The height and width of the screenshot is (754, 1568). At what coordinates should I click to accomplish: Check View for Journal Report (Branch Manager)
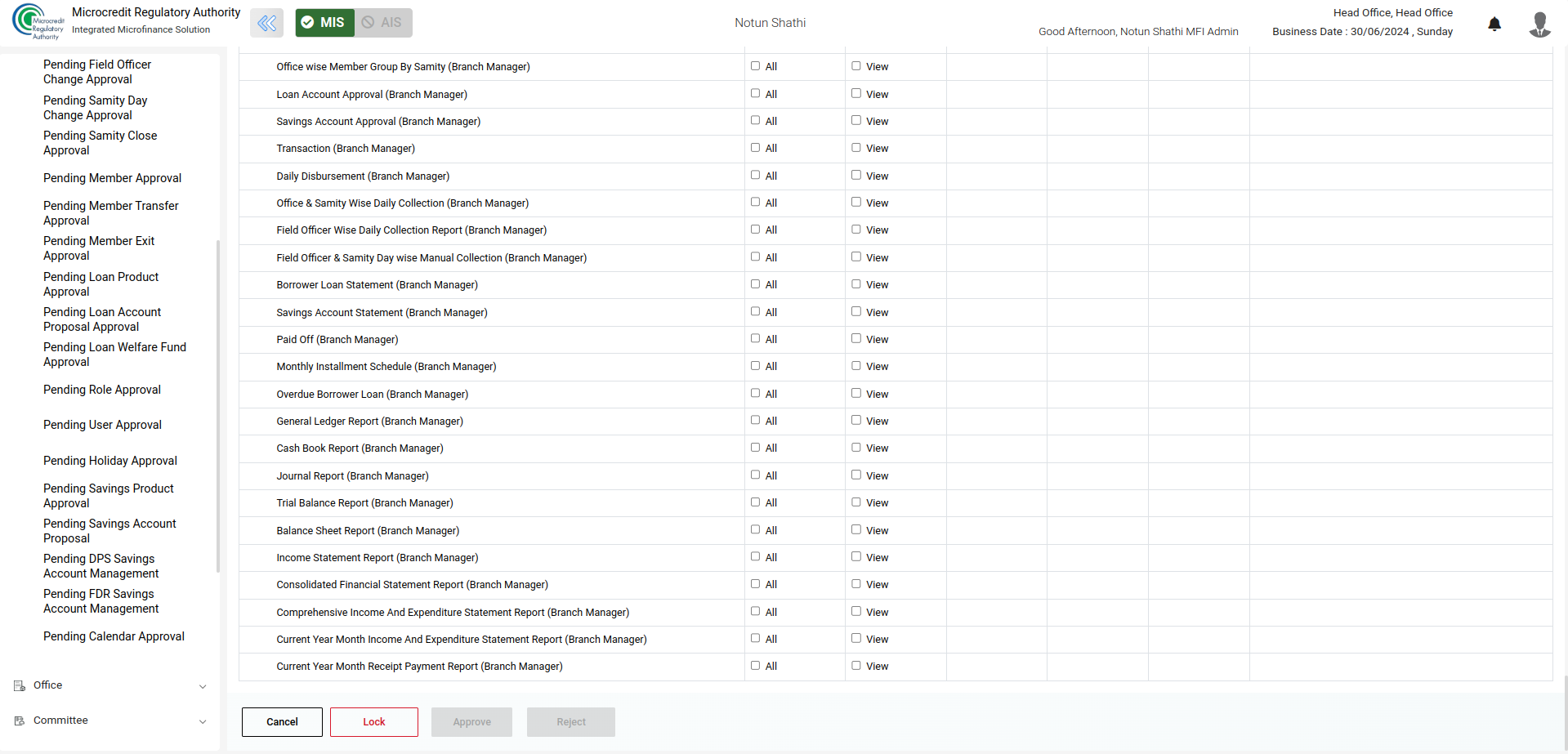coord(856,475)
